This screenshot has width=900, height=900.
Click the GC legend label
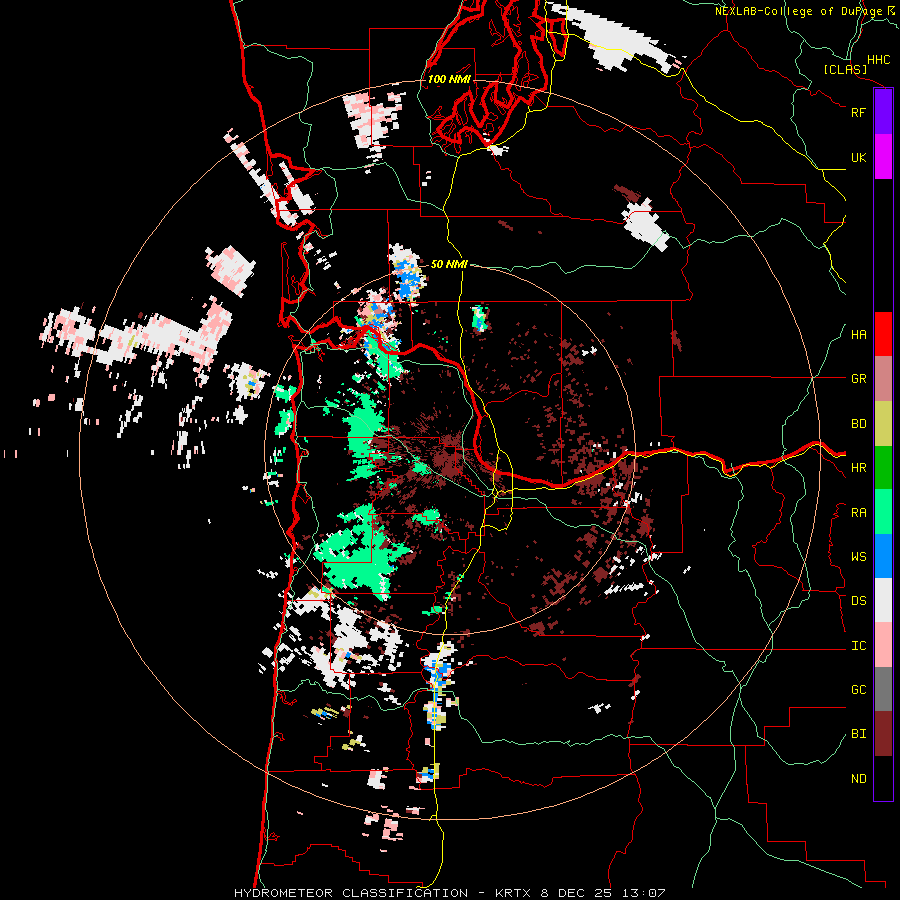click(858, 690)
